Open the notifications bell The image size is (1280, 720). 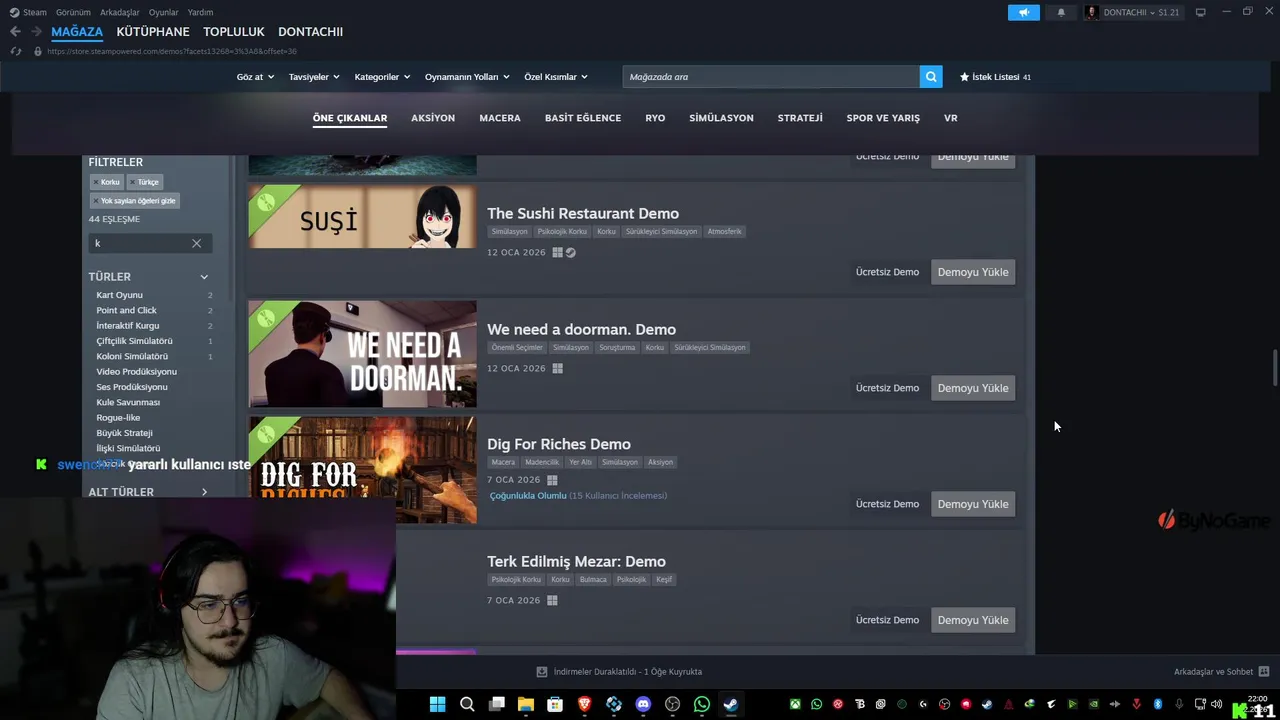[1061, 12]
